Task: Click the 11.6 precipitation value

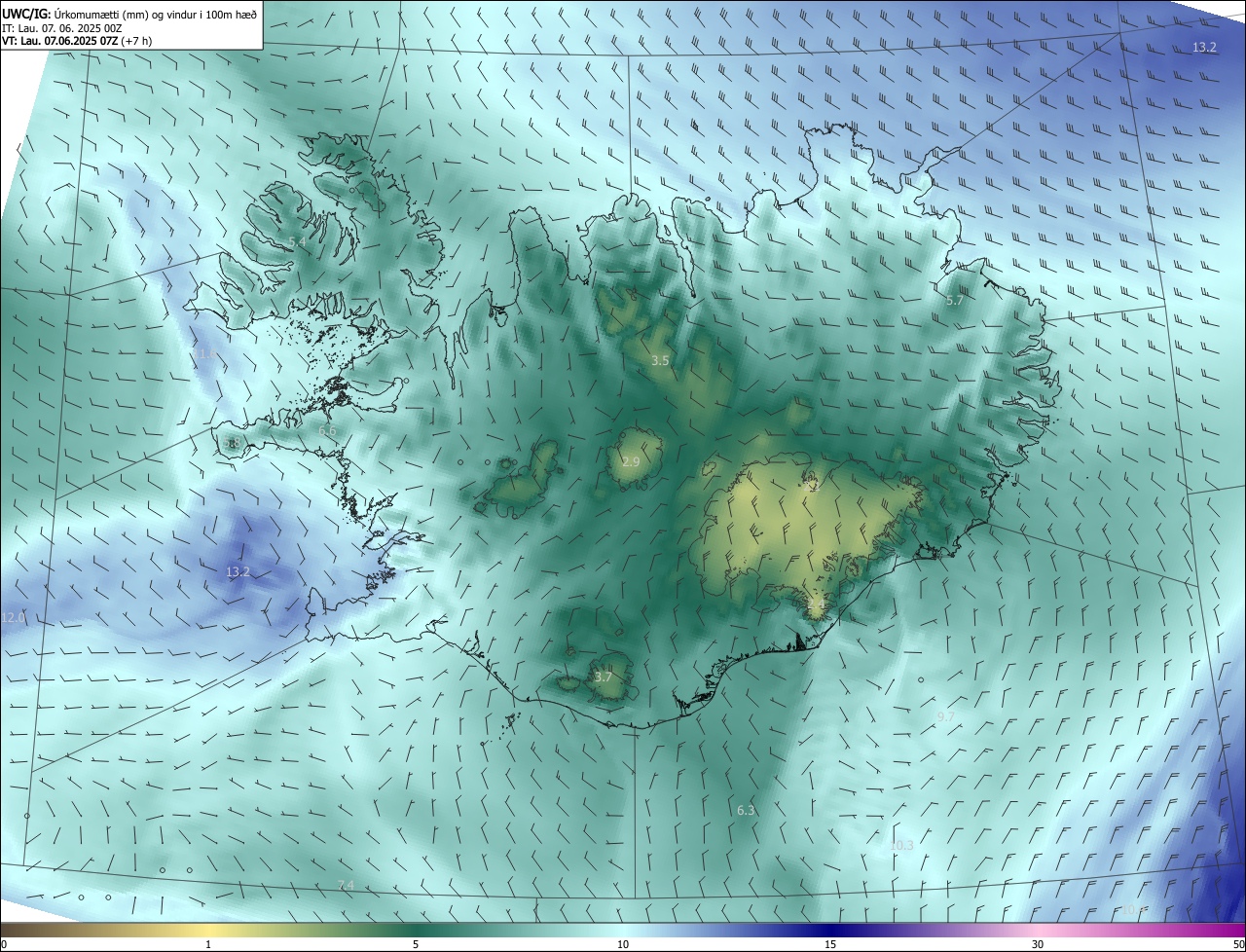Action: pos(206,354)
